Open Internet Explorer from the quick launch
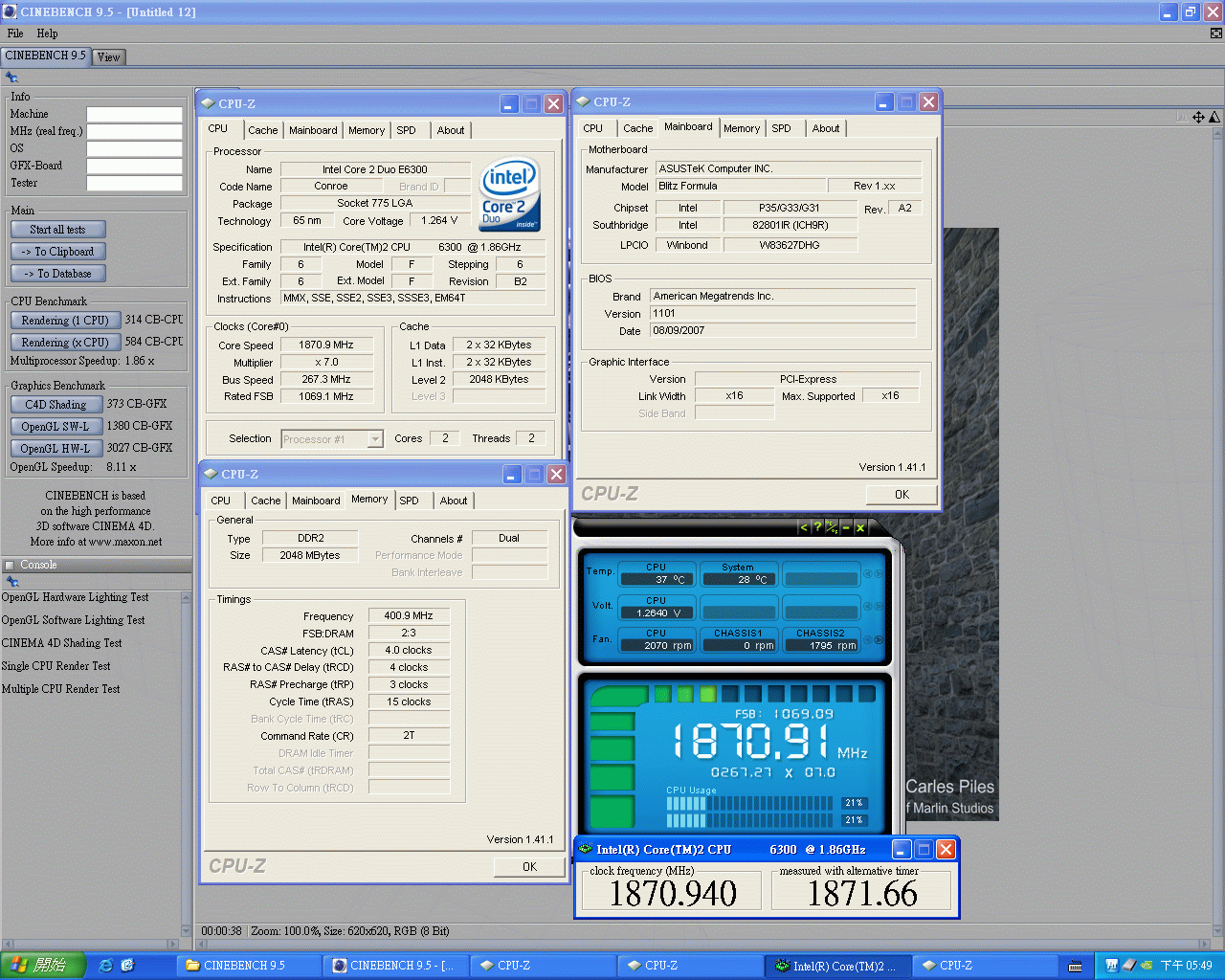This screenshot has width=1225, height=980. coord(105,966)
